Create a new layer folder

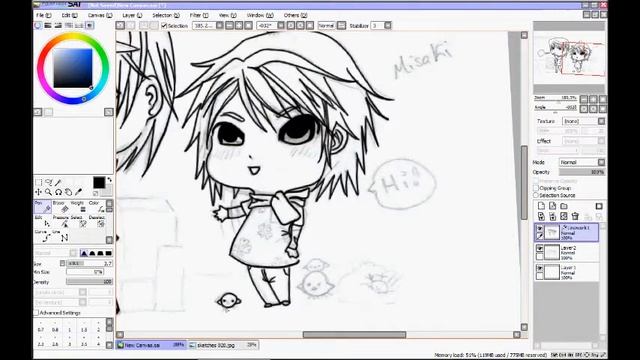(x=564, y=206)
